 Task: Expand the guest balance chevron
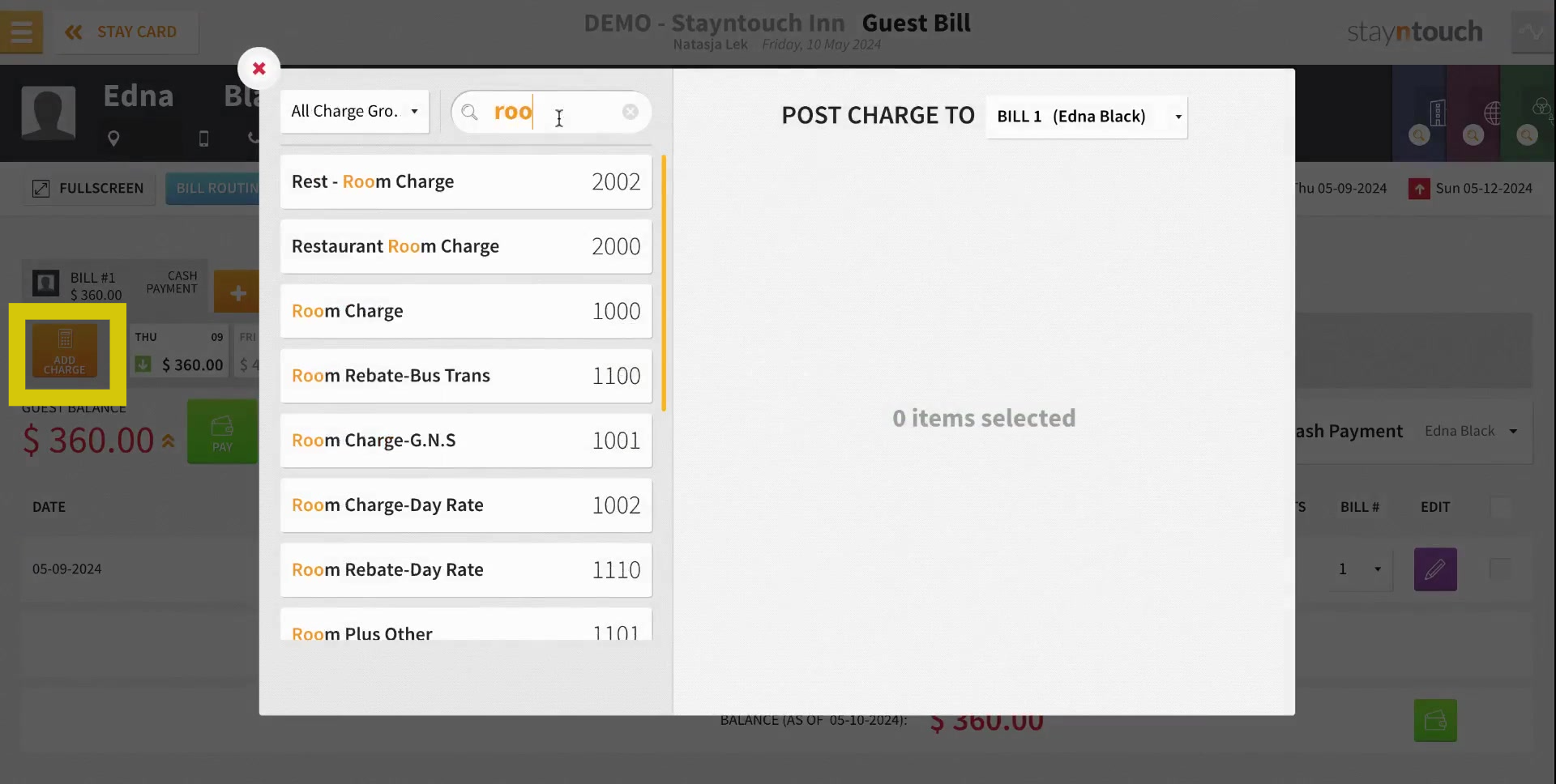(x=168, y=441)
